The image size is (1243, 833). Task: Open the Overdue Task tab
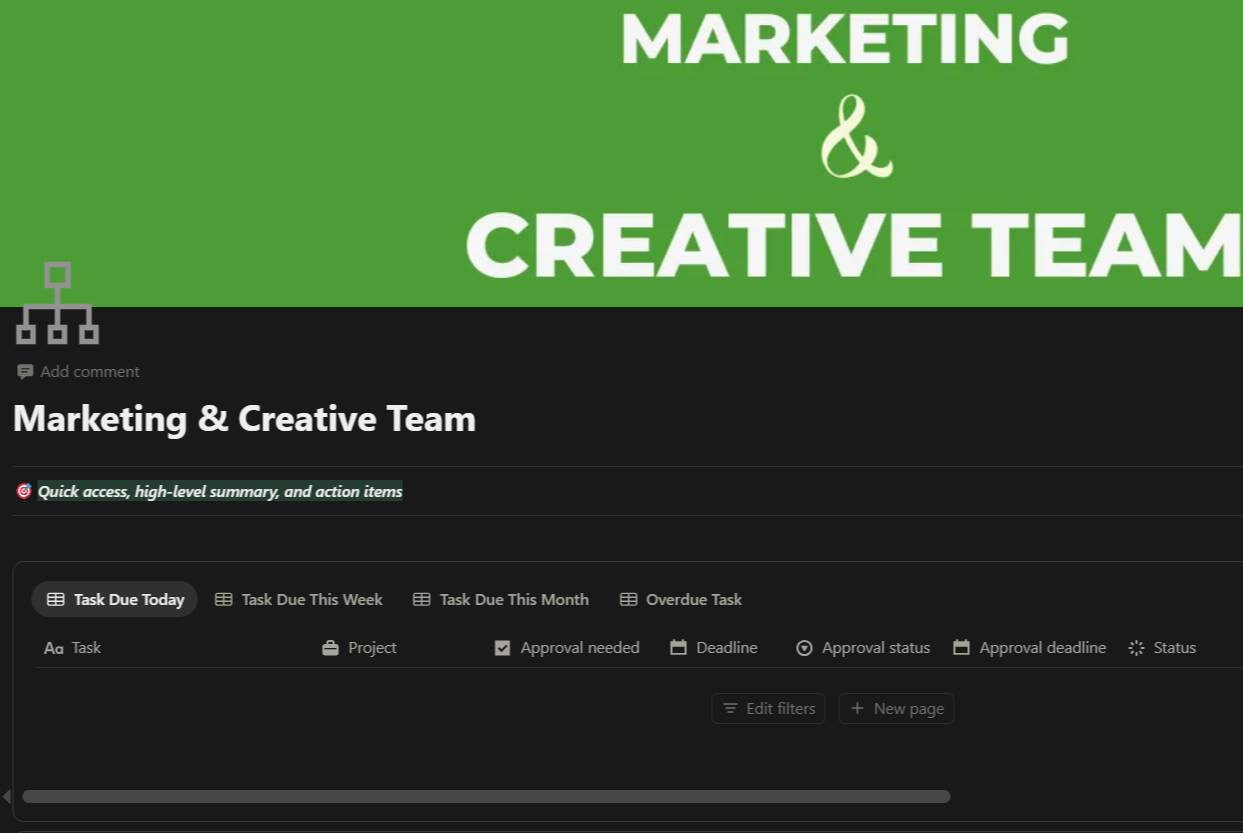[x=680, y=600]
